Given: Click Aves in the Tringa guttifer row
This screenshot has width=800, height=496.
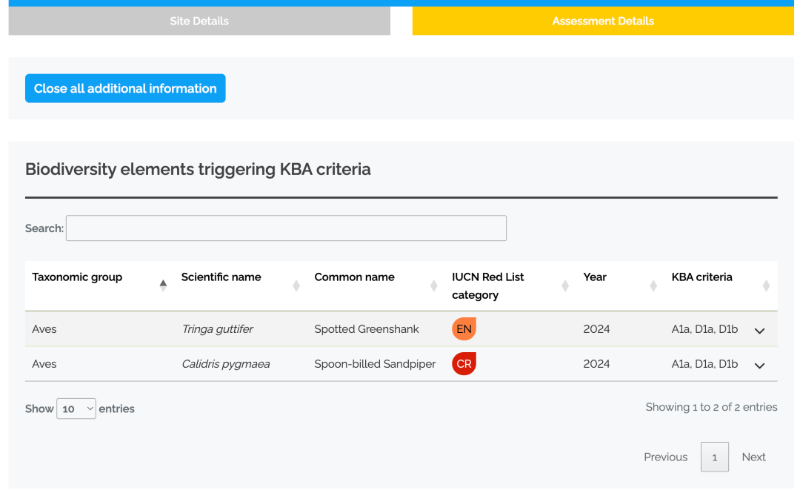Looking at the screenshot, I should coord(44,329).
